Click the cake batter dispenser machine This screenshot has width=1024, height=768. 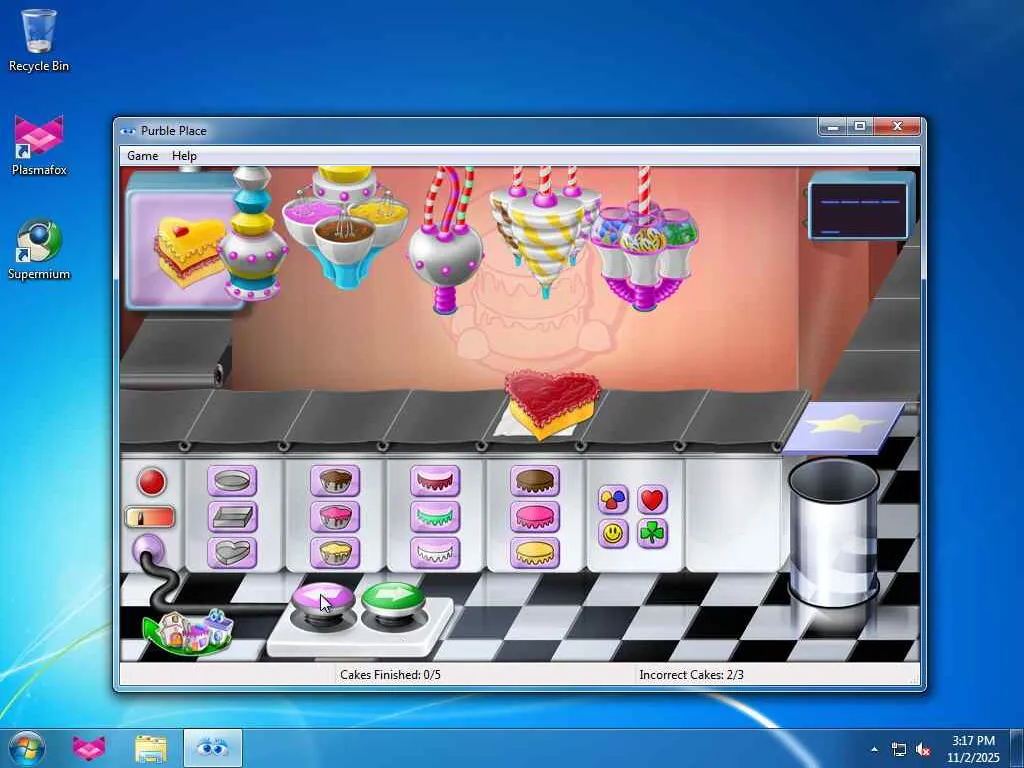[253, 234]
